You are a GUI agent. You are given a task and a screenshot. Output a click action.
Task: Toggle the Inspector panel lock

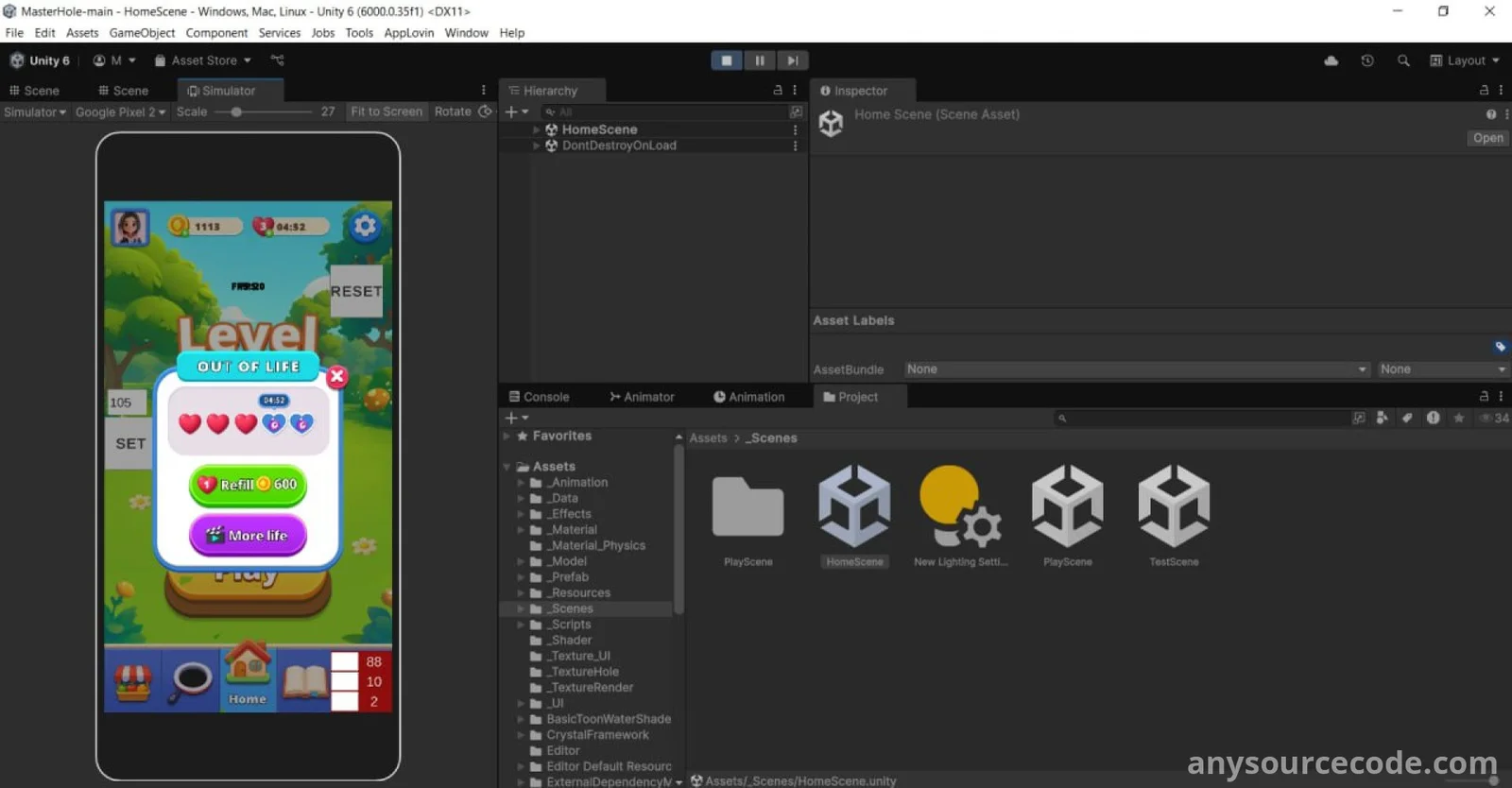(1484, 91)
